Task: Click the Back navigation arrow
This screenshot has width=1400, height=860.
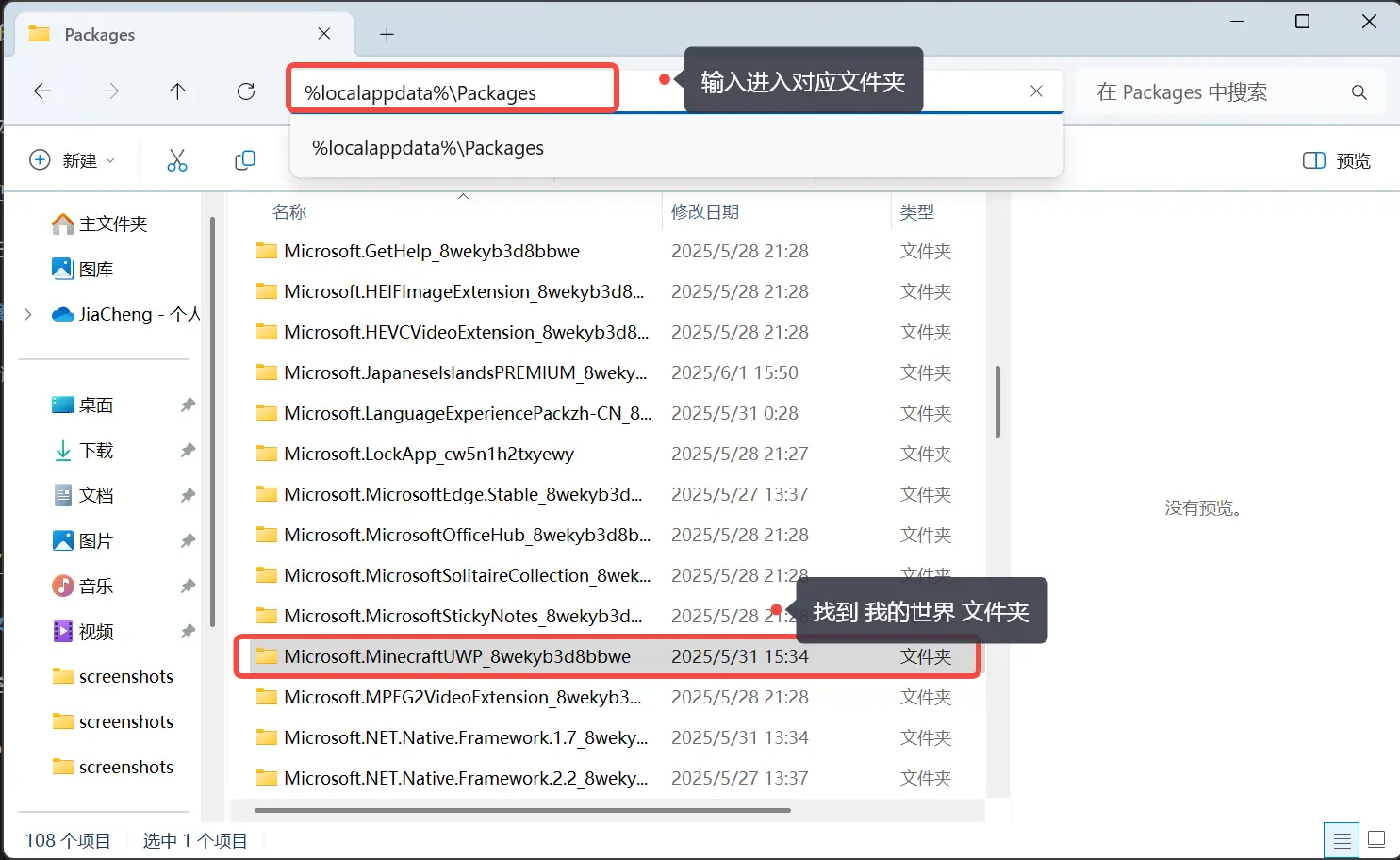Action: (x=42, y=91)
